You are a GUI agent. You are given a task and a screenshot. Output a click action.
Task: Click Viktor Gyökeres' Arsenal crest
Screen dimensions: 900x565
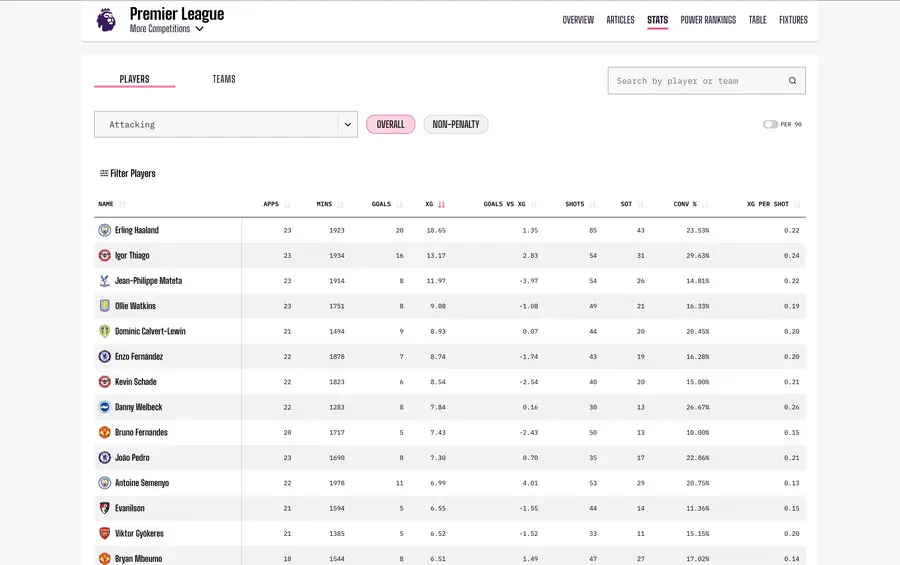(104, 533)
